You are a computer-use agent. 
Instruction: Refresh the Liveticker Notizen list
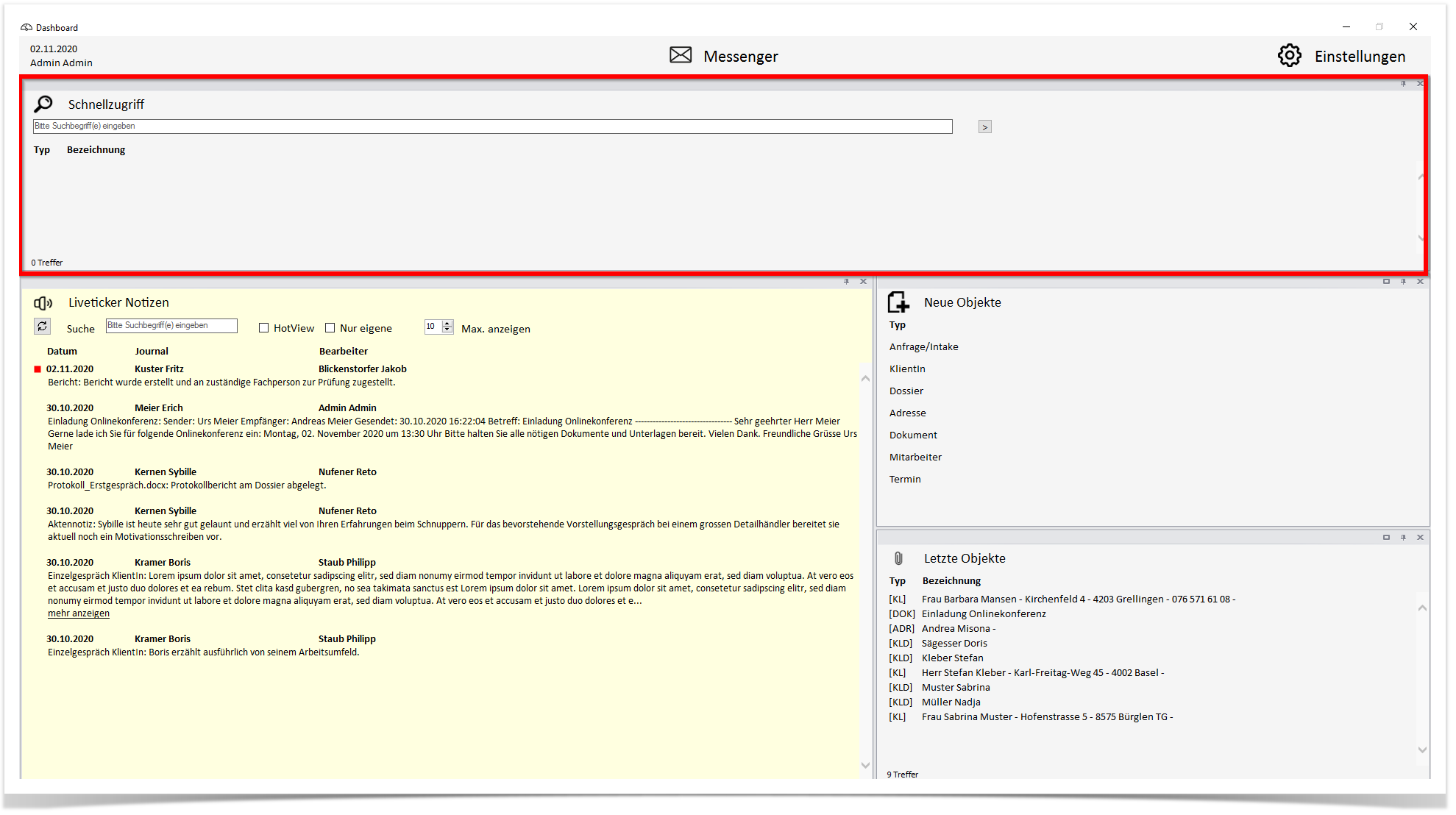(43, 326)
